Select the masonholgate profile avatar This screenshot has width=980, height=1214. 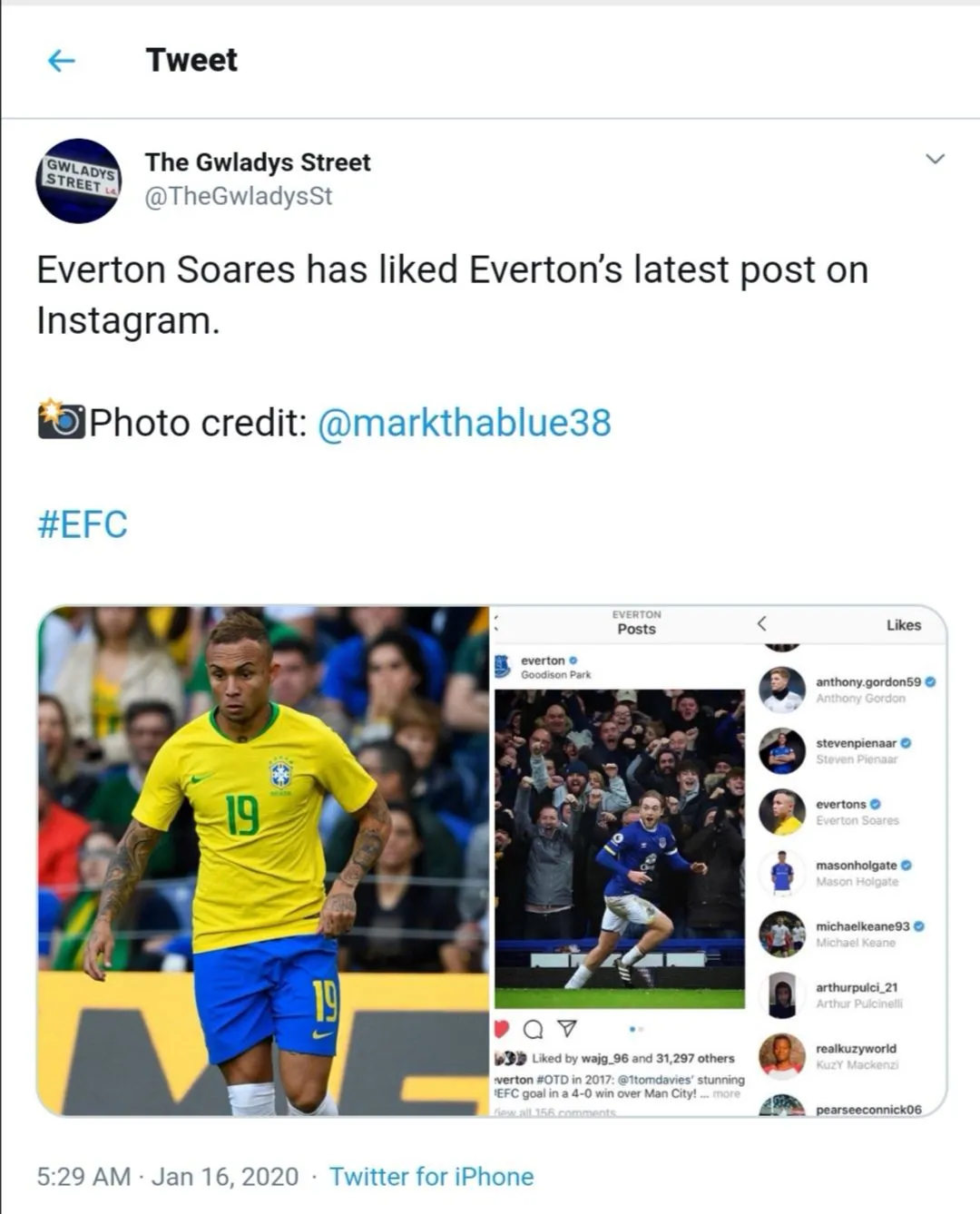(782, 873)
